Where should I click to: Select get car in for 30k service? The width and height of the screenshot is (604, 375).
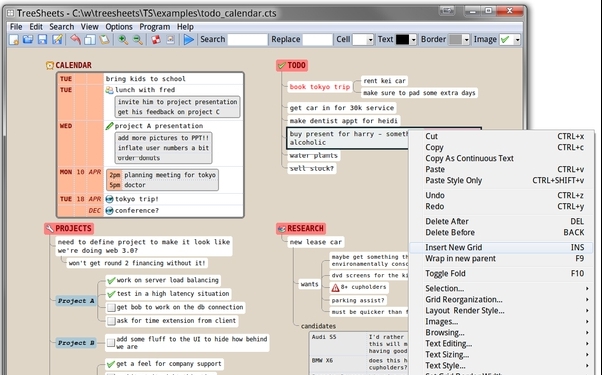tap(342, 108)
